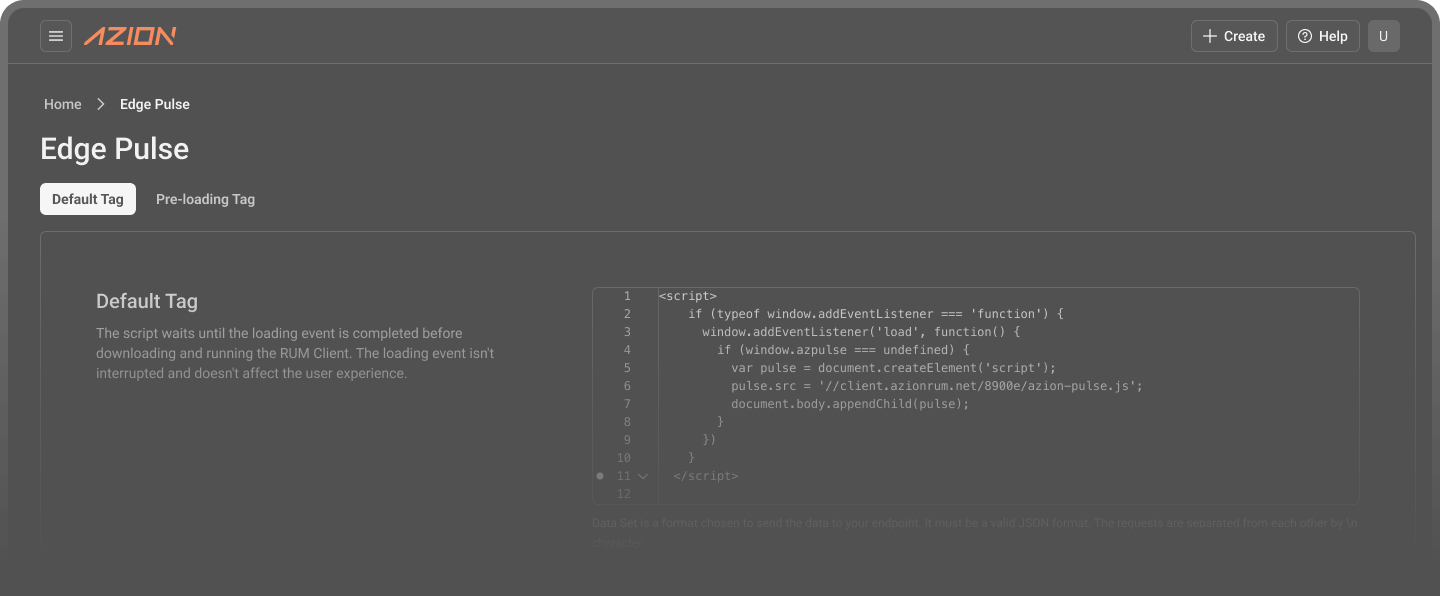This screenshot has width=1440, height=596.
Task: Open the Help panel
Action: (1322, 36)
